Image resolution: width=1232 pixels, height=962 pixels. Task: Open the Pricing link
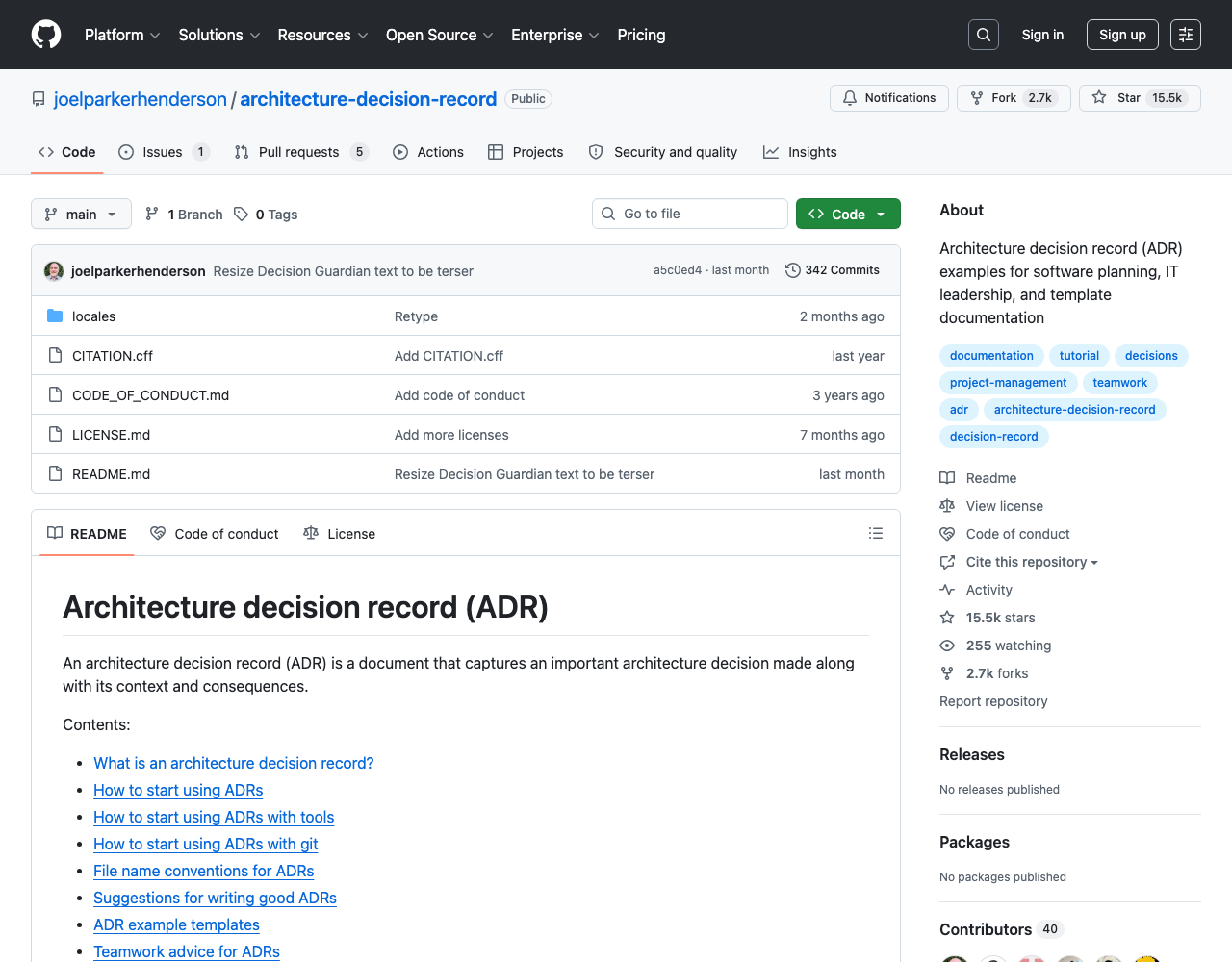pos(641,35)
